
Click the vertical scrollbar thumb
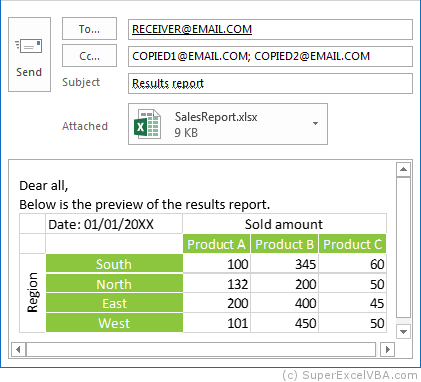coord(403,248)
